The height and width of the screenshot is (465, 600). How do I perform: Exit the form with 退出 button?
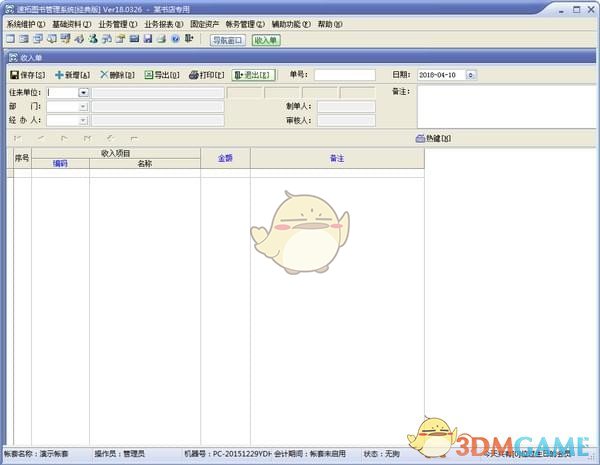253,75
